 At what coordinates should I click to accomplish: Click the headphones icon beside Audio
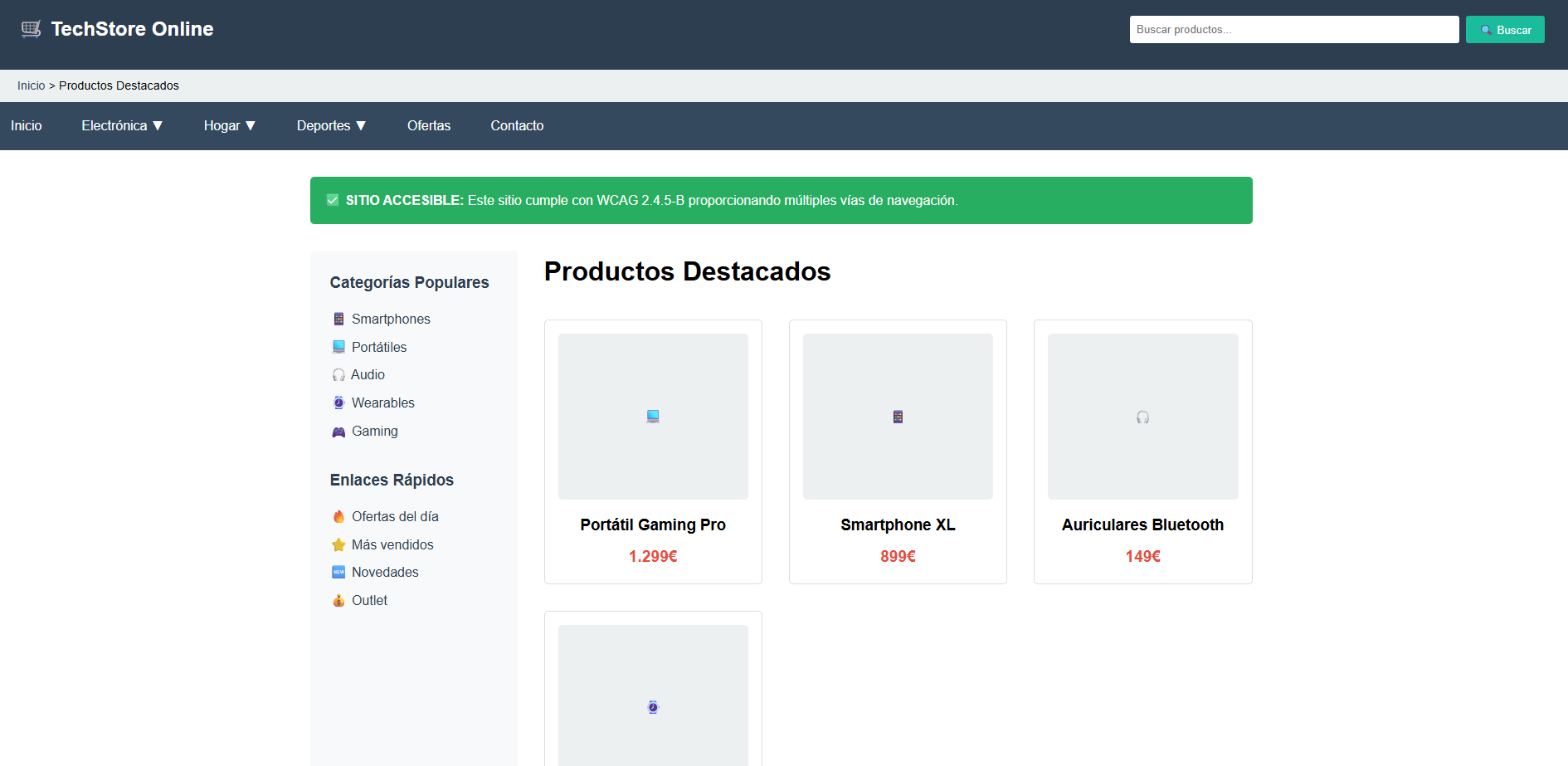click(338, 375)
